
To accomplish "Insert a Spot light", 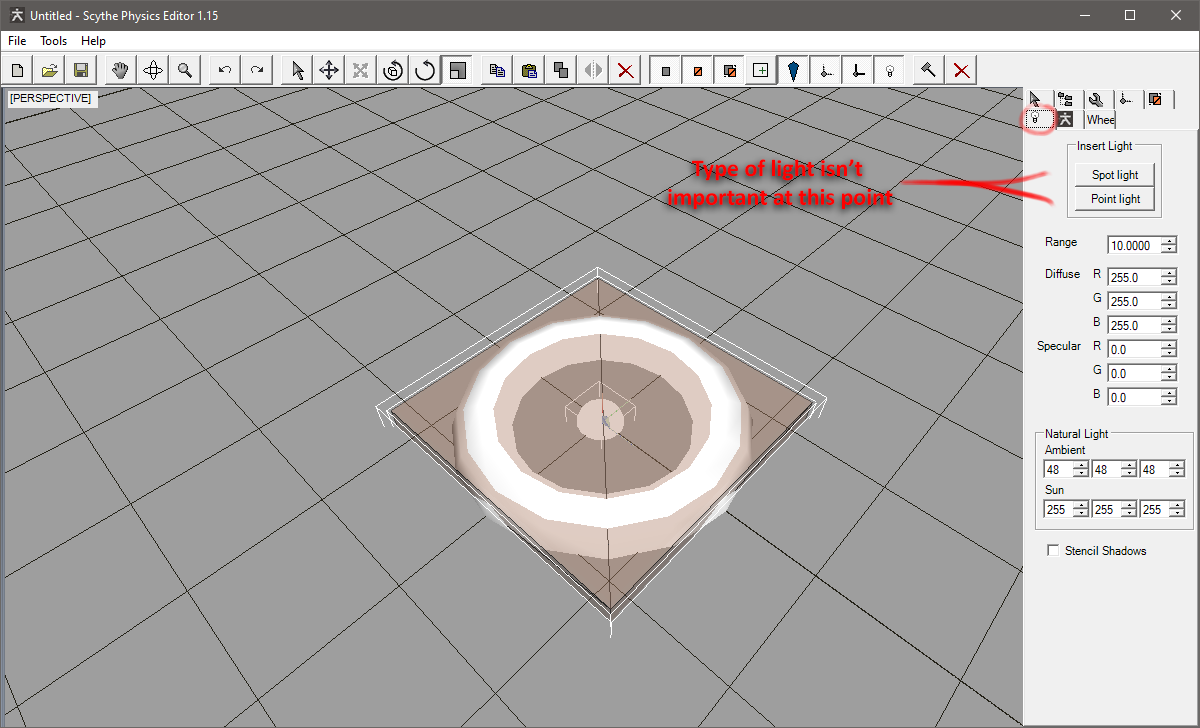I will tap(1115, 175).
